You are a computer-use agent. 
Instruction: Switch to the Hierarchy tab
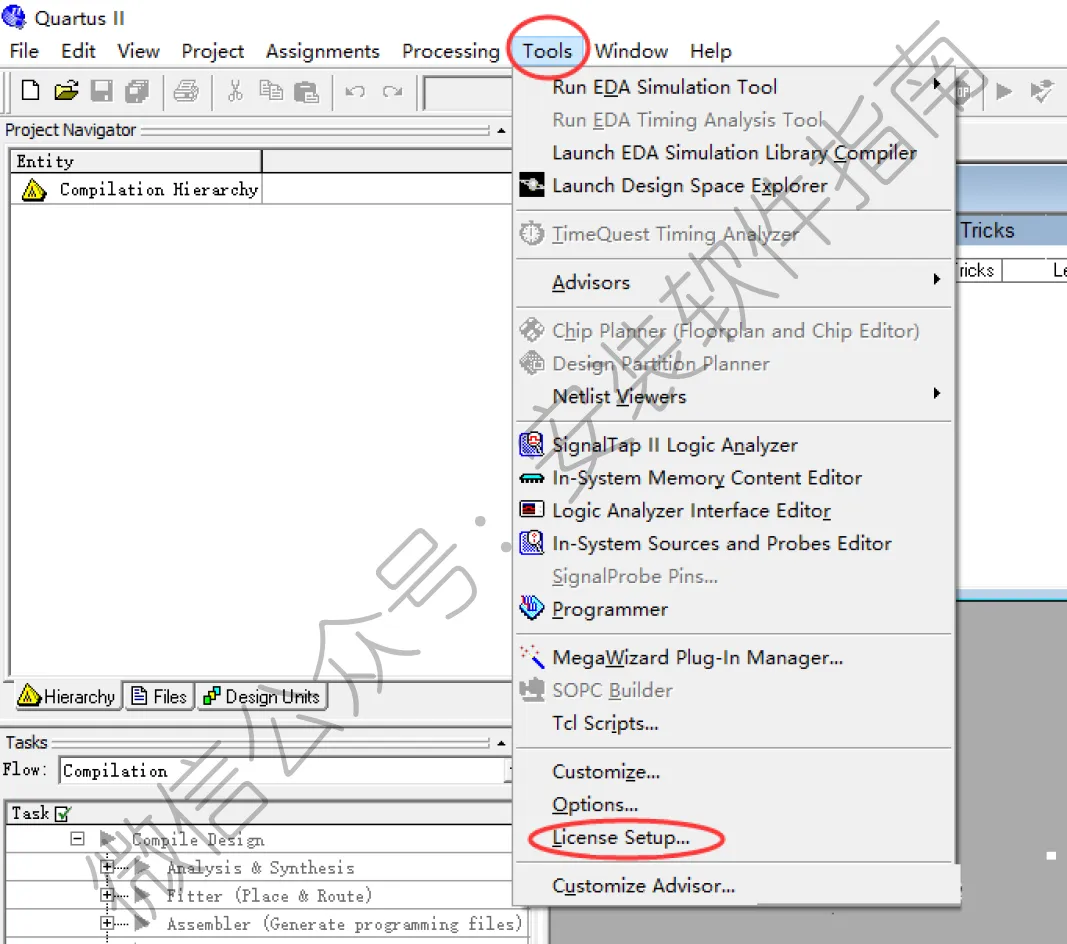67,696
